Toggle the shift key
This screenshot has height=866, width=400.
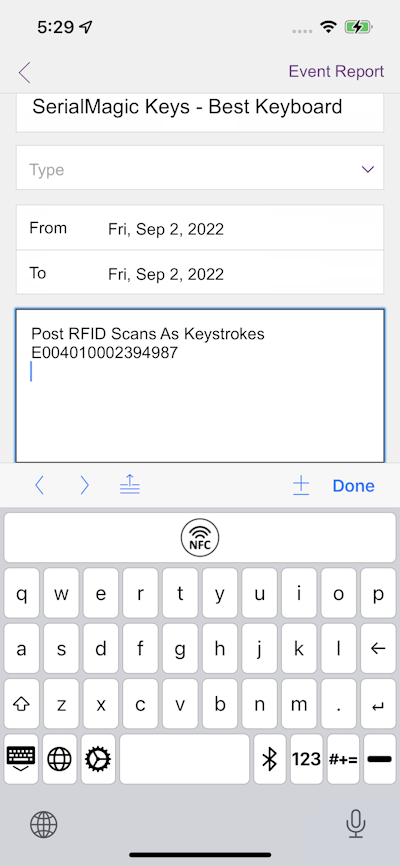point(21,704)
